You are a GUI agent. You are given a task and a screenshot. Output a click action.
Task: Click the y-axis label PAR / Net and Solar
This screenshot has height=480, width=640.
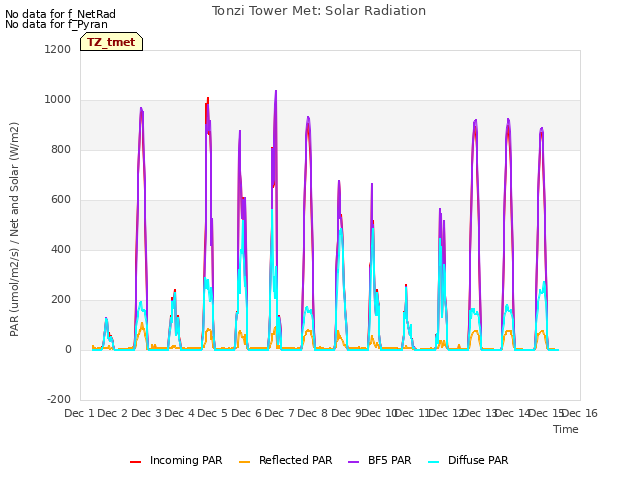tap(14, 229)
